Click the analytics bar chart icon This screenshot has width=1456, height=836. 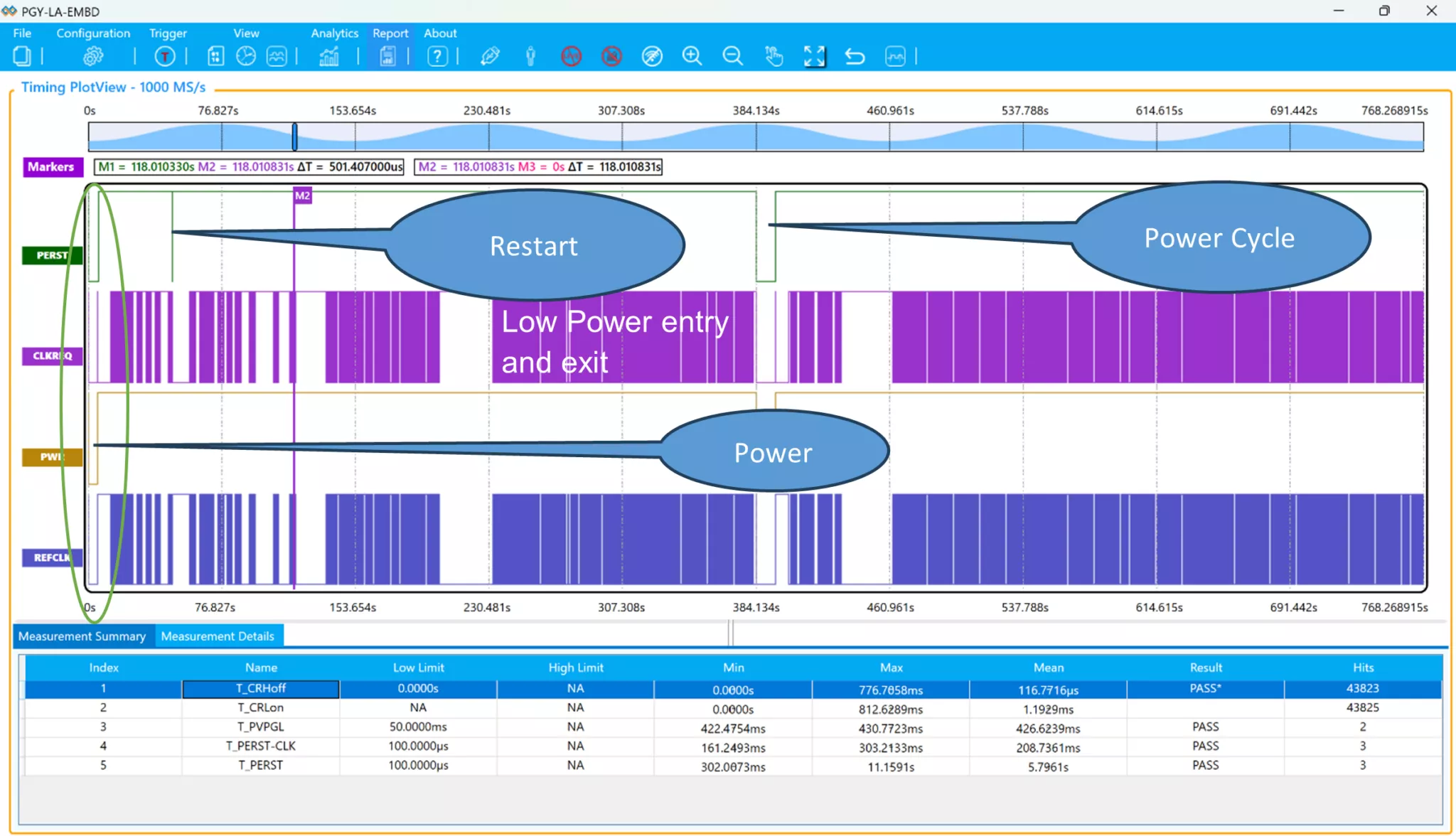point(328,56)
